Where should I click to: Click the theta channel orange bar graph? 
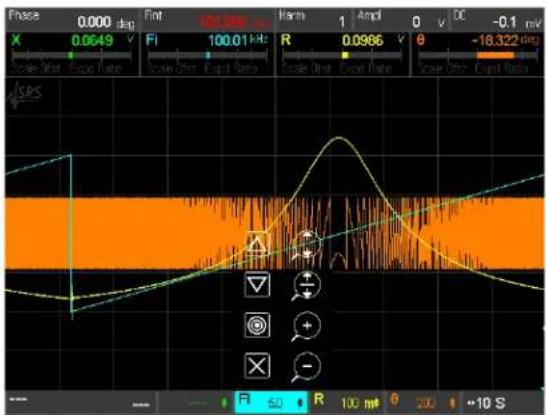(478, 55)
